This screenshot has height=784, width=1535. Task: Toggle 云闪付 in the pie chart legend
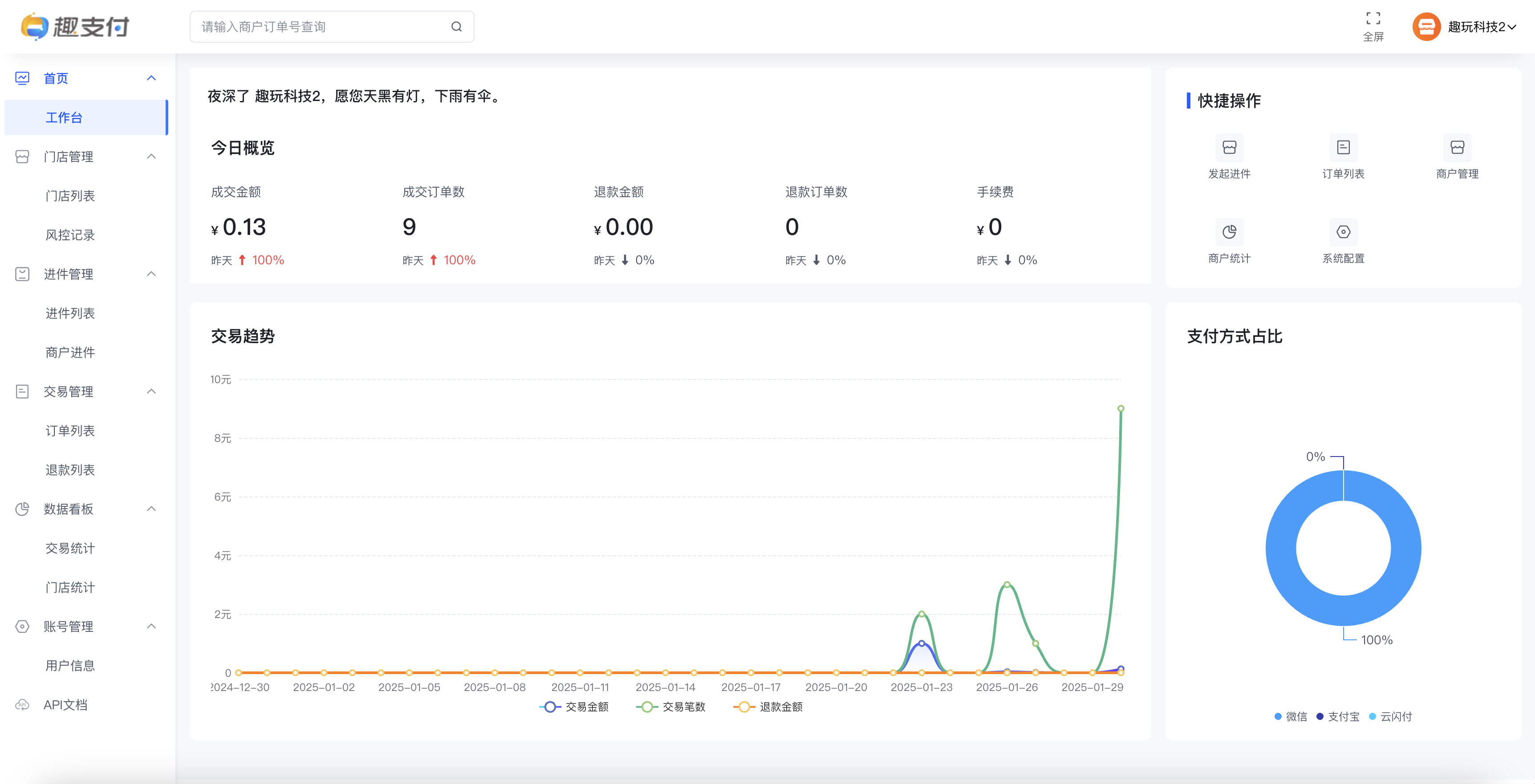click(x=1390, y=716)
